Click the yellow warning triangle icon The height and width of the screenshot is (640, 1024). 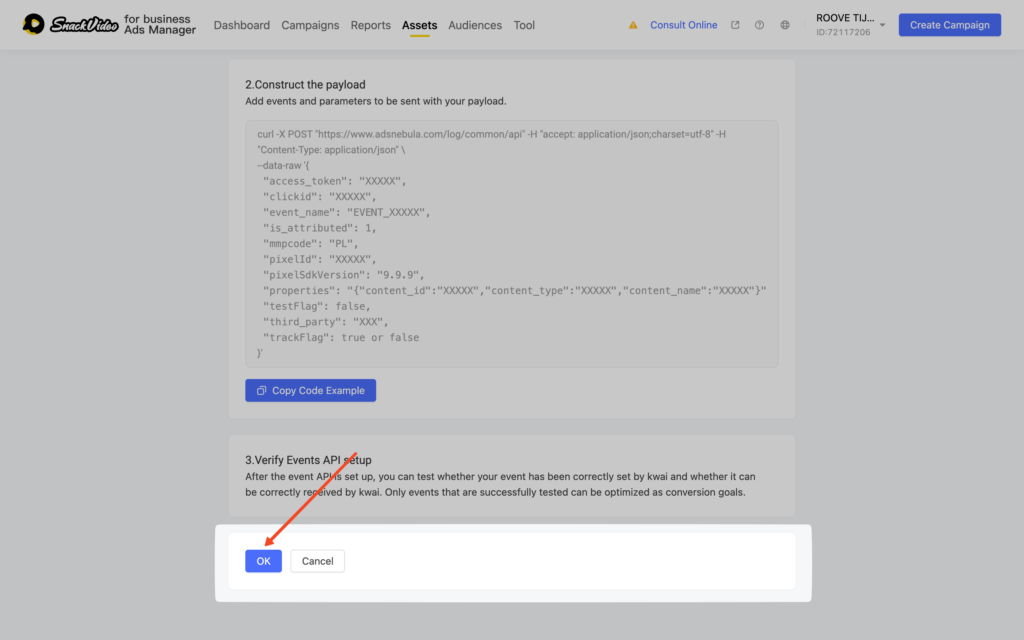click(x=633, y=25)
